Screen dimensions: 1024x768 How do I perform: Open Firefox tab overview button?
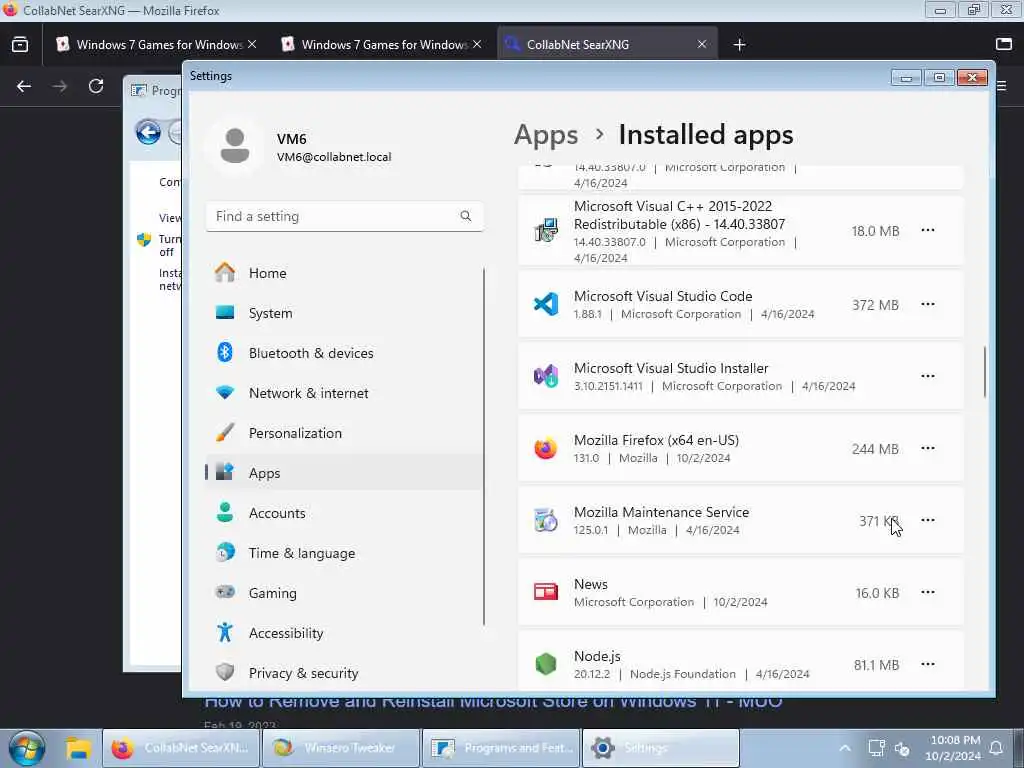click(x=20, y=44)
